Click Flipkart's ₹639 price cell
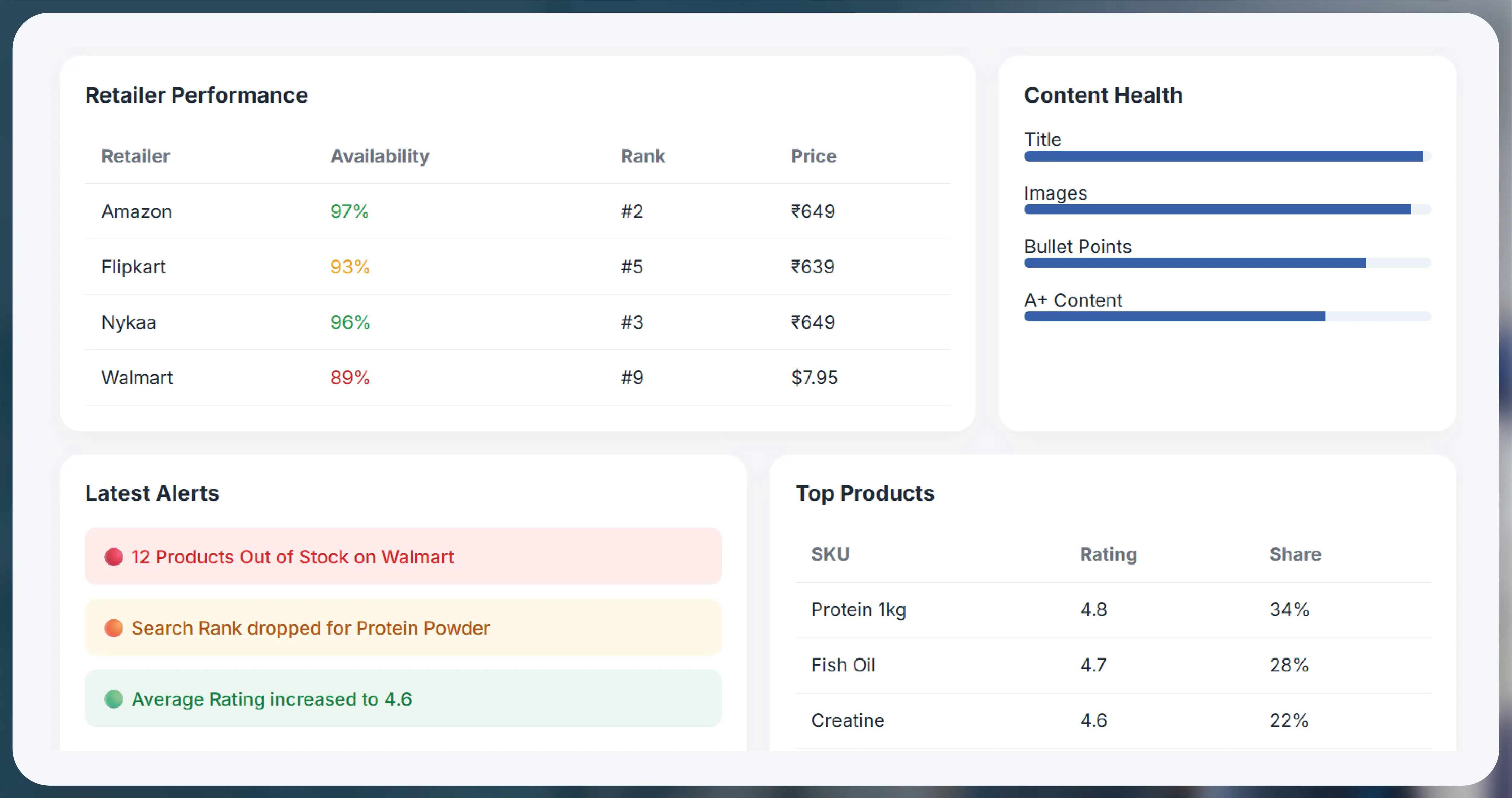Viewport: 1512px width, 798px height. coord(813,267)
